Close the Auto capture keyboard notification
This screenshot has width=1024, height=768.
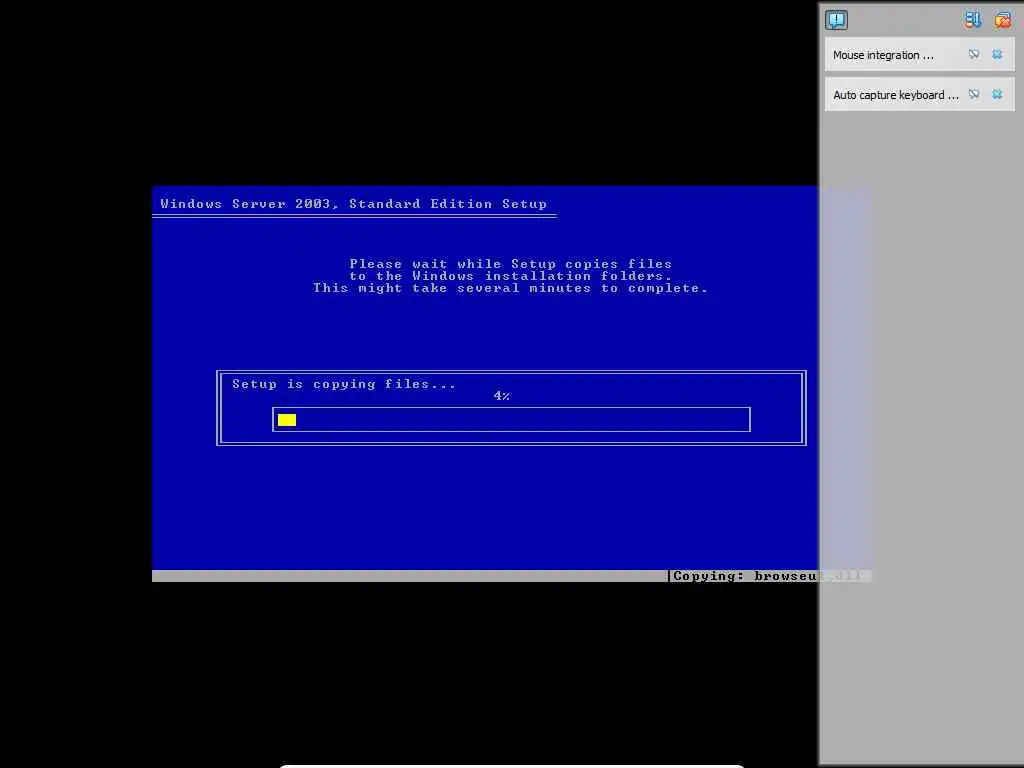tap(997, 94)
